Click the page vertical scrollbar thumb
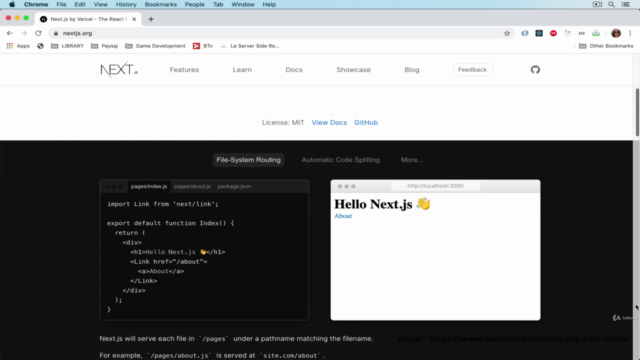Viewport: 640px width, 360px height. 637,112
